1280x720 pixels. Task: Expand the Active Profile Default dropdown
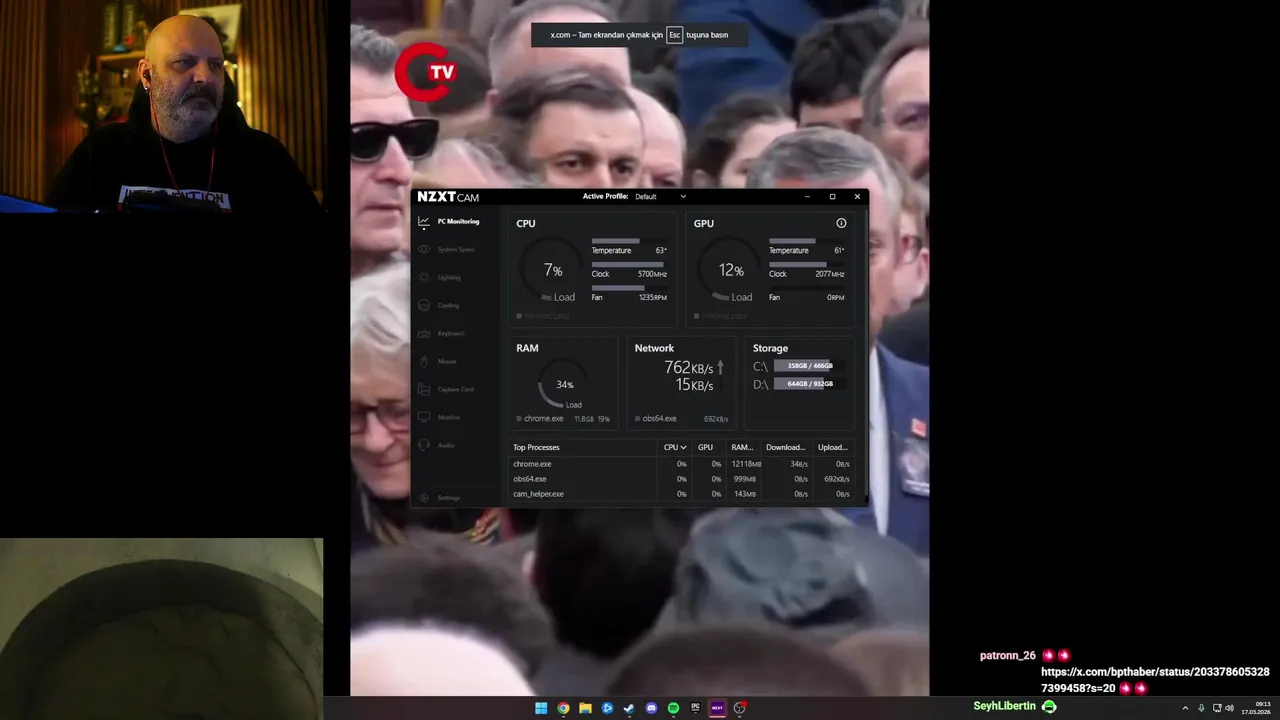(x=660, y=196)
